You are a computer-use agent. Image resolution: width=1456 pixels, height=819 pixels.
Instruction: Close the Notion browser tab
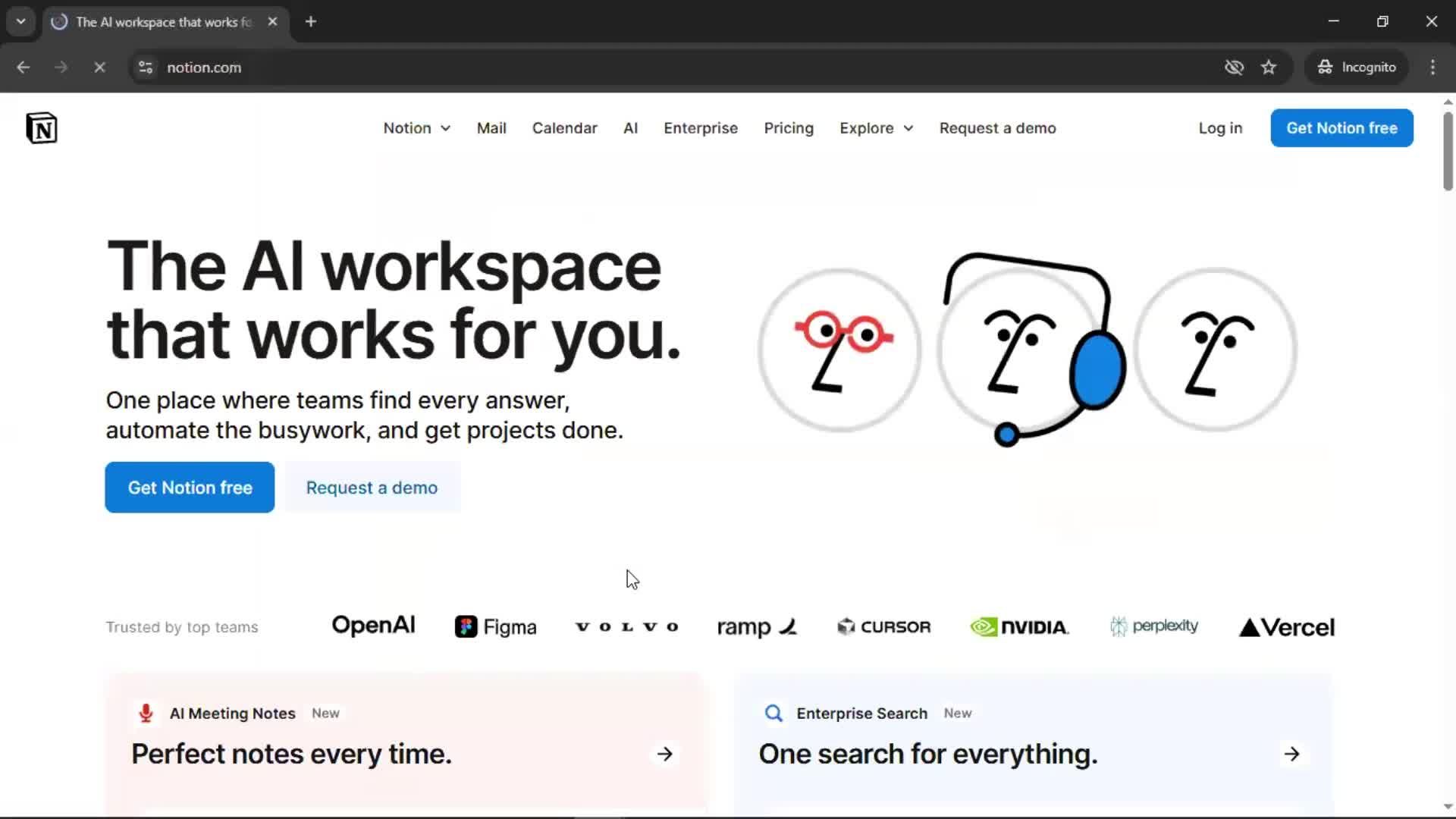click(x=272, y=22)
